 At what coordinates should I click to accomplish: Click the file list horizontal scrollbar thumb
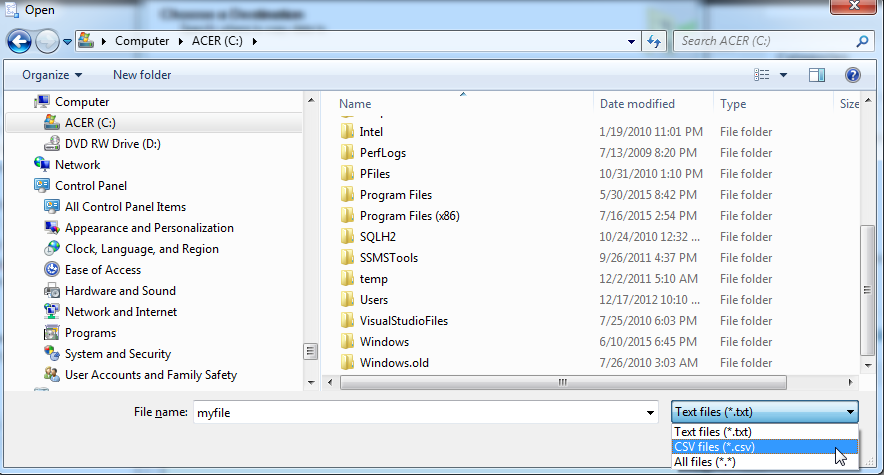click(563, 383)
